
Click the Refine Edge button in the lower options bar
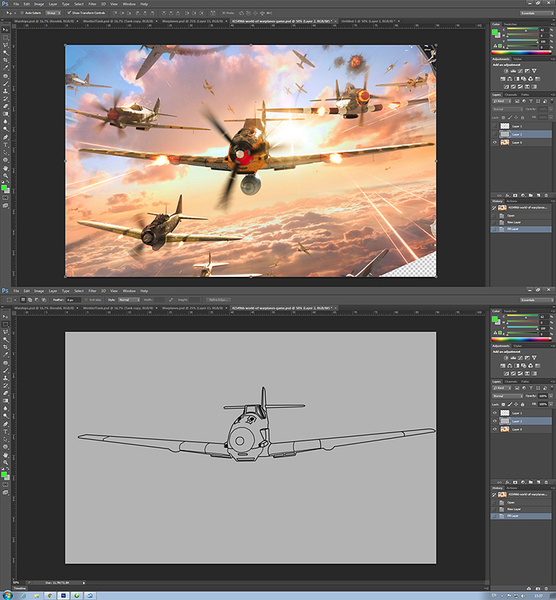(x=218, y=300)
